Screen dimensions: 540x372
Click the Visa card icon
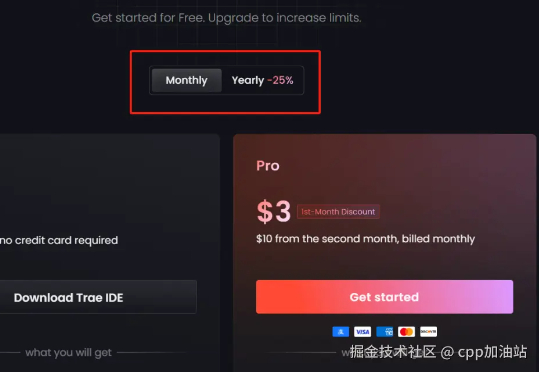(x=362, y=332)
